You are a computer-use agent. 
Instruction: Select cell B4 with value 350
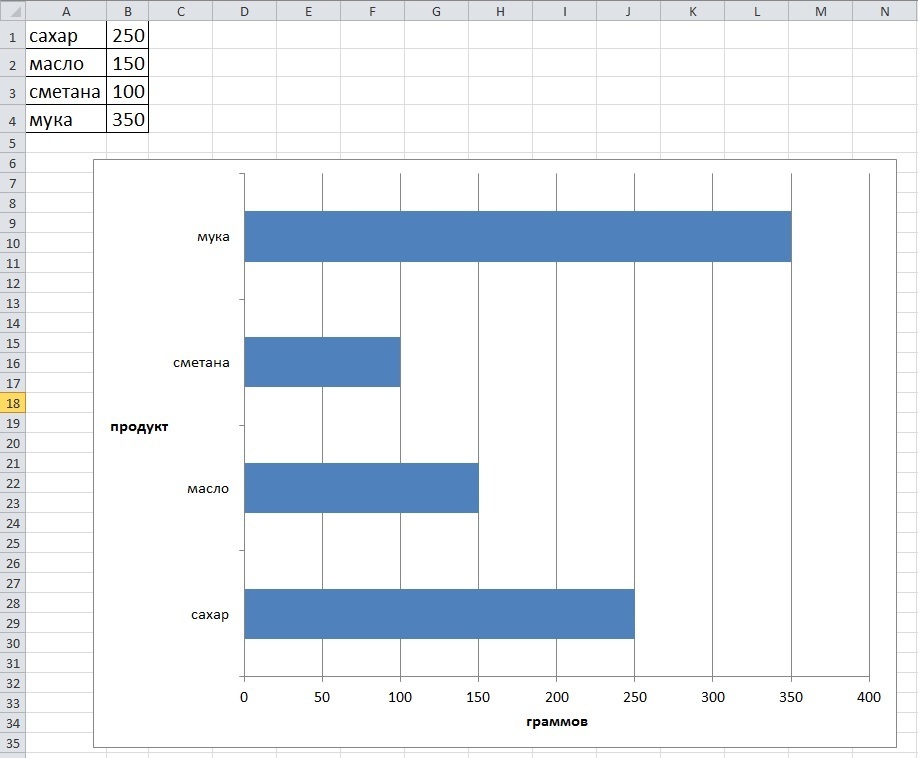tap(128, 119)
